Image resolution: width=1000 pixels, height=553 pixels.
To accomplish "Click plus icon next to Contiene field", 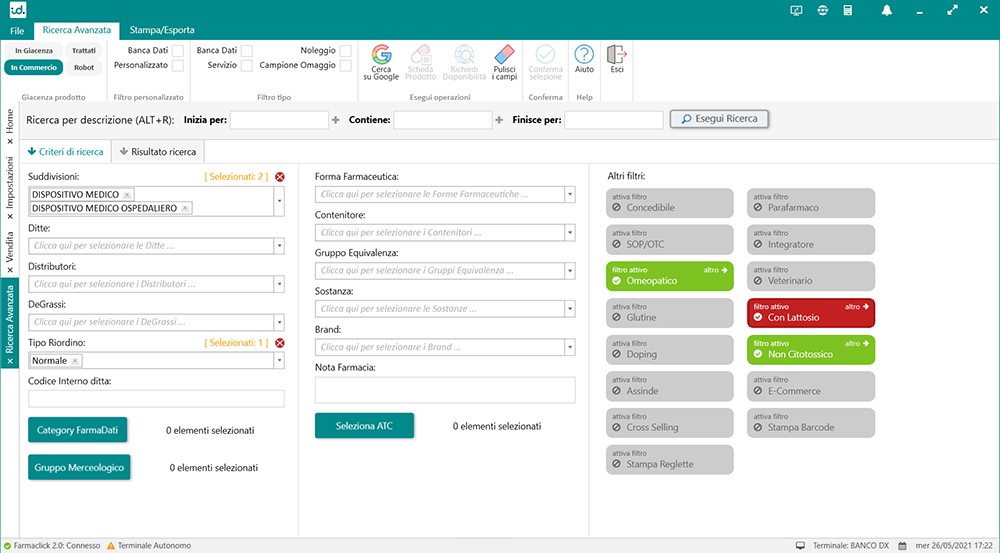I will (499, 120).
